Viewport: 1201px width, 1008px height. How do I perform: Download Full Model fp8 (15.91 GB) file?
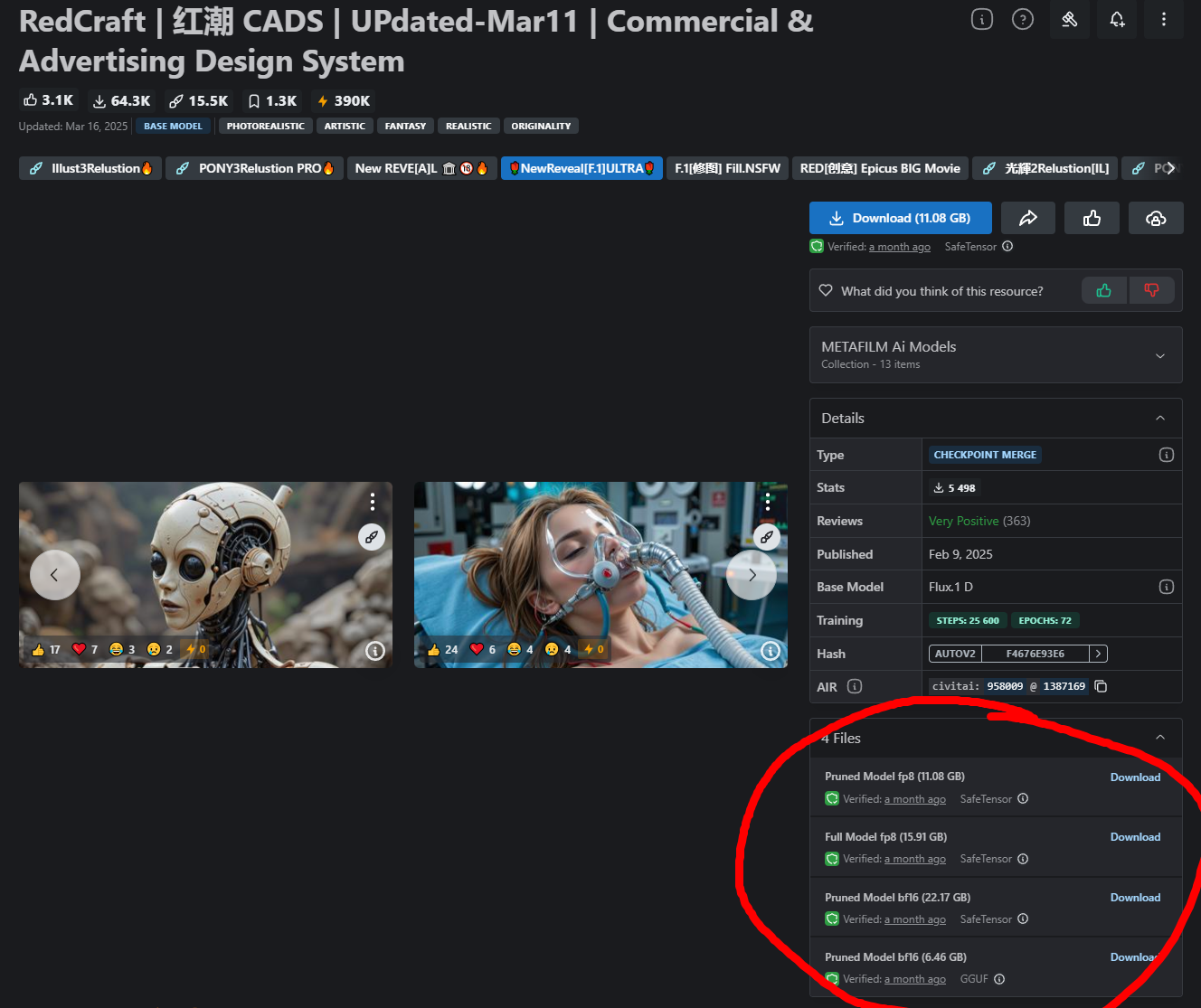[x=1135, y=837]
